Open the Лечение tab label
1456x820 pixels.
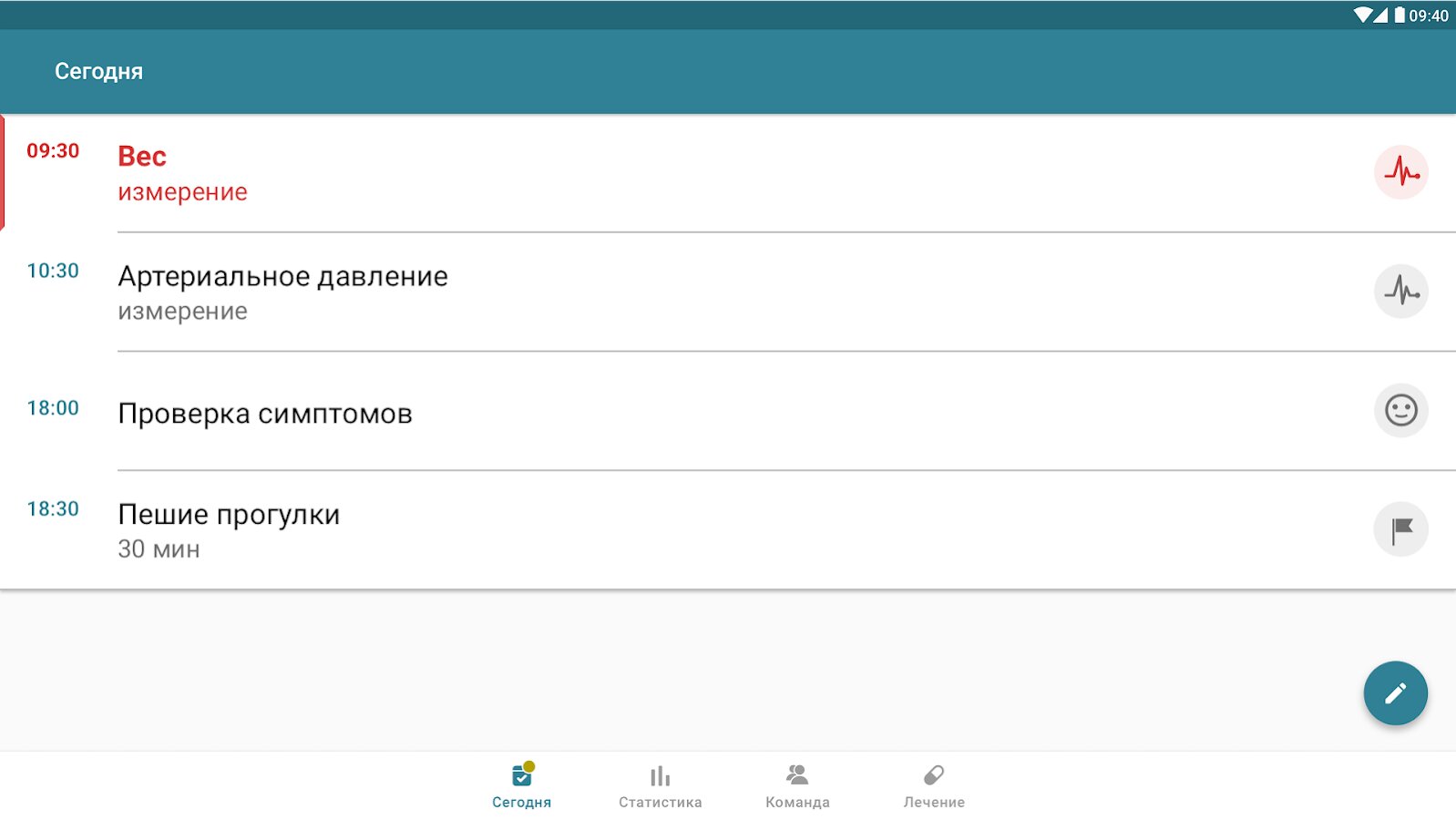pos(934,803)
